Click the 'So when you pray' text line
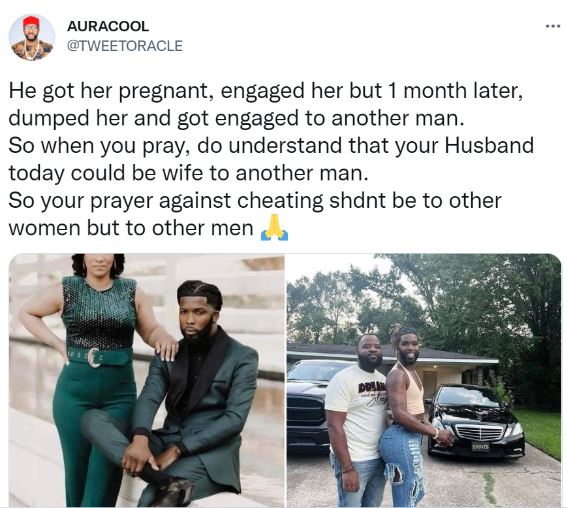Image resolution: width=567 pixels, height=508 pixels. coord(271,145)
